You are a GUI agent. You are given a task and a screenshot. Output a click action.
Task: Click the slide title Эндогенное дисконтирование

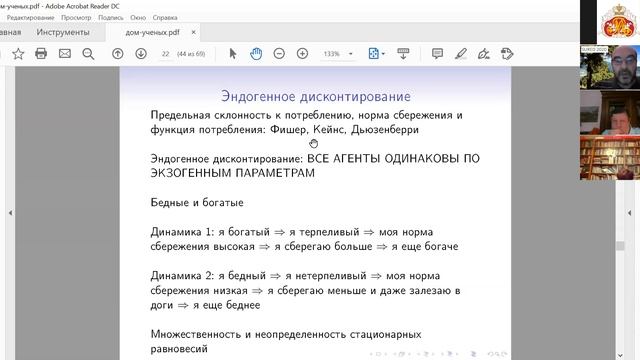(x=316, y=96)
